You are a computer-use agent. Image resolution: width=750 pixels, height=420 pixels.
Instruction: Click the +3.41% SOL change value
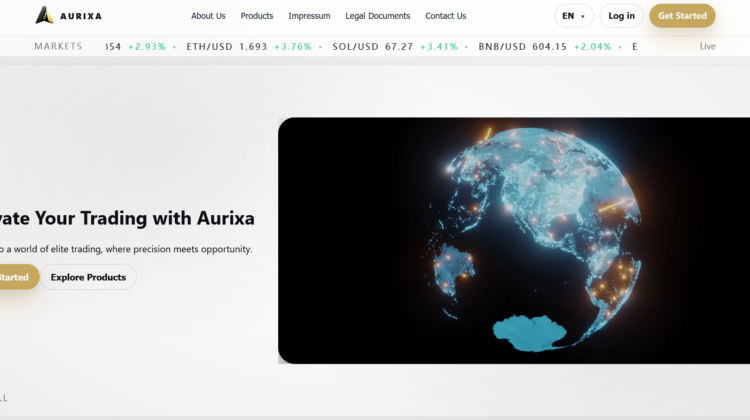click(439, 46)
